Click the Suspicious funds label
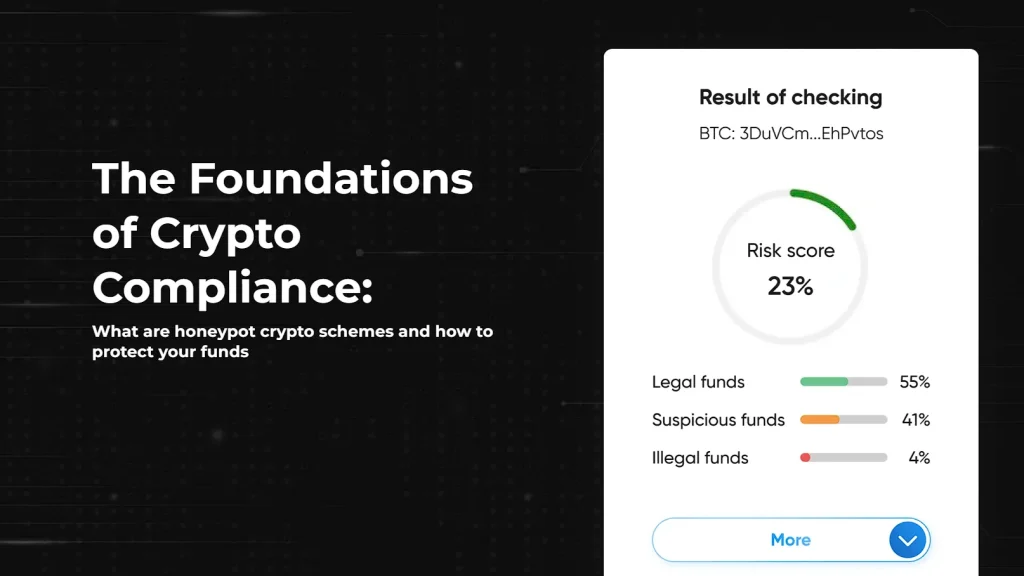Image resolution: width=1024 pixels, height=576 pixels. coord(718,420)
